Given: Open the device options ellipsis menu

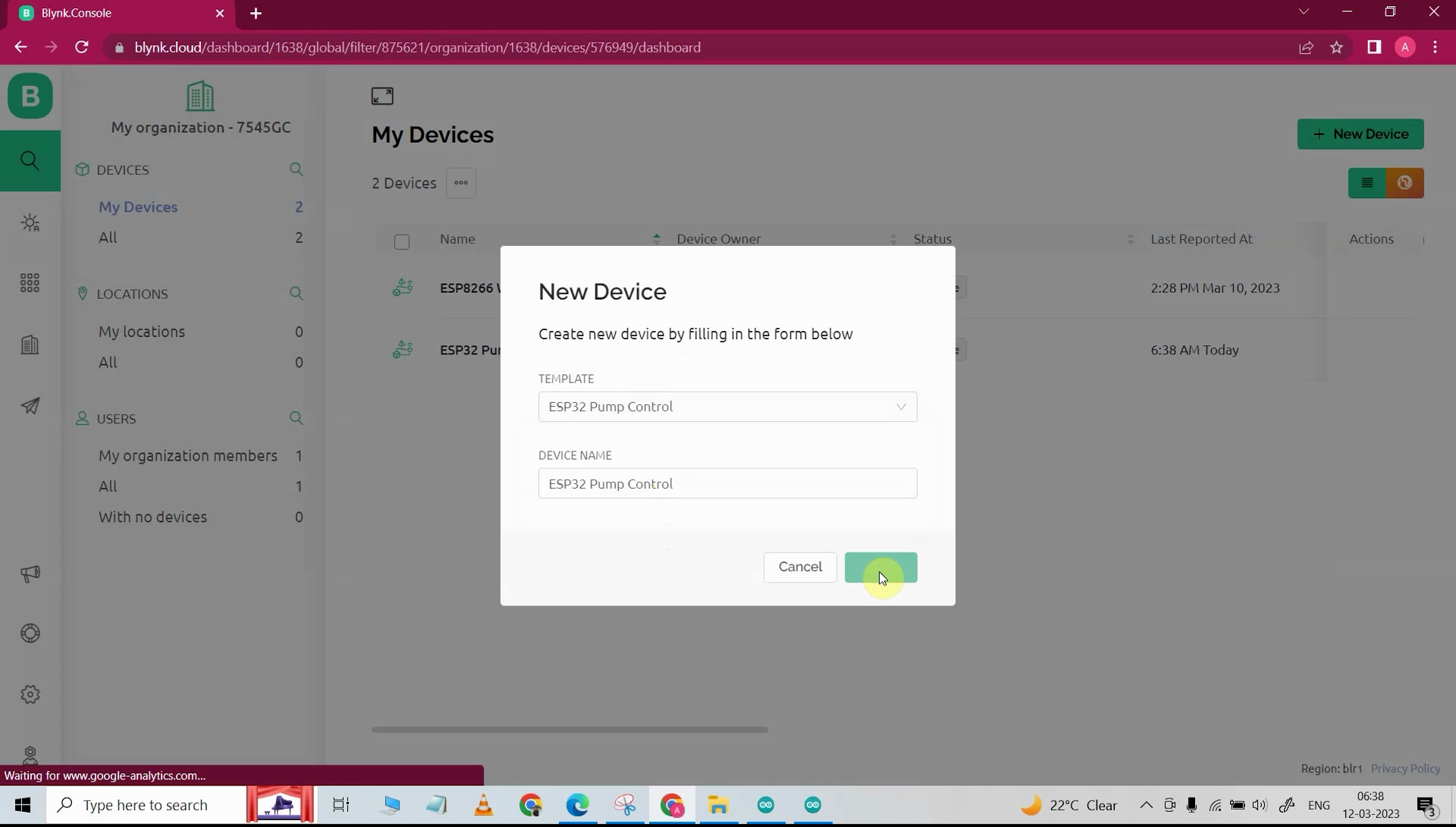Looking at the screenshot, I should [461, 182].
